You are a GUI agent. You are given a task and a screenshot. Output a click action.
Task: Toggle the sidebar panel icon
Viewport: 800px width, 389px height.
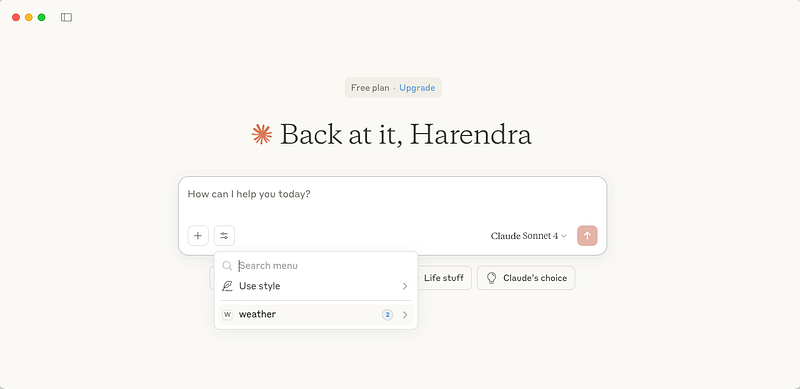[x=66, y=17]
